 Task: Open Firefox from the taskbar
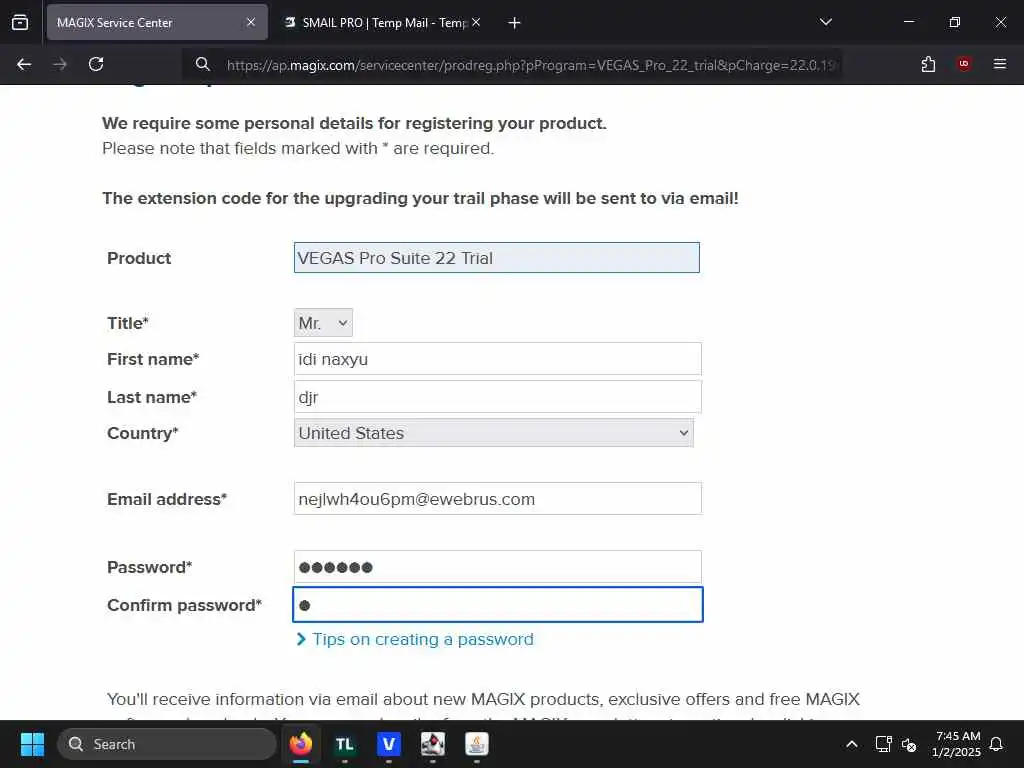pos(301,744)
